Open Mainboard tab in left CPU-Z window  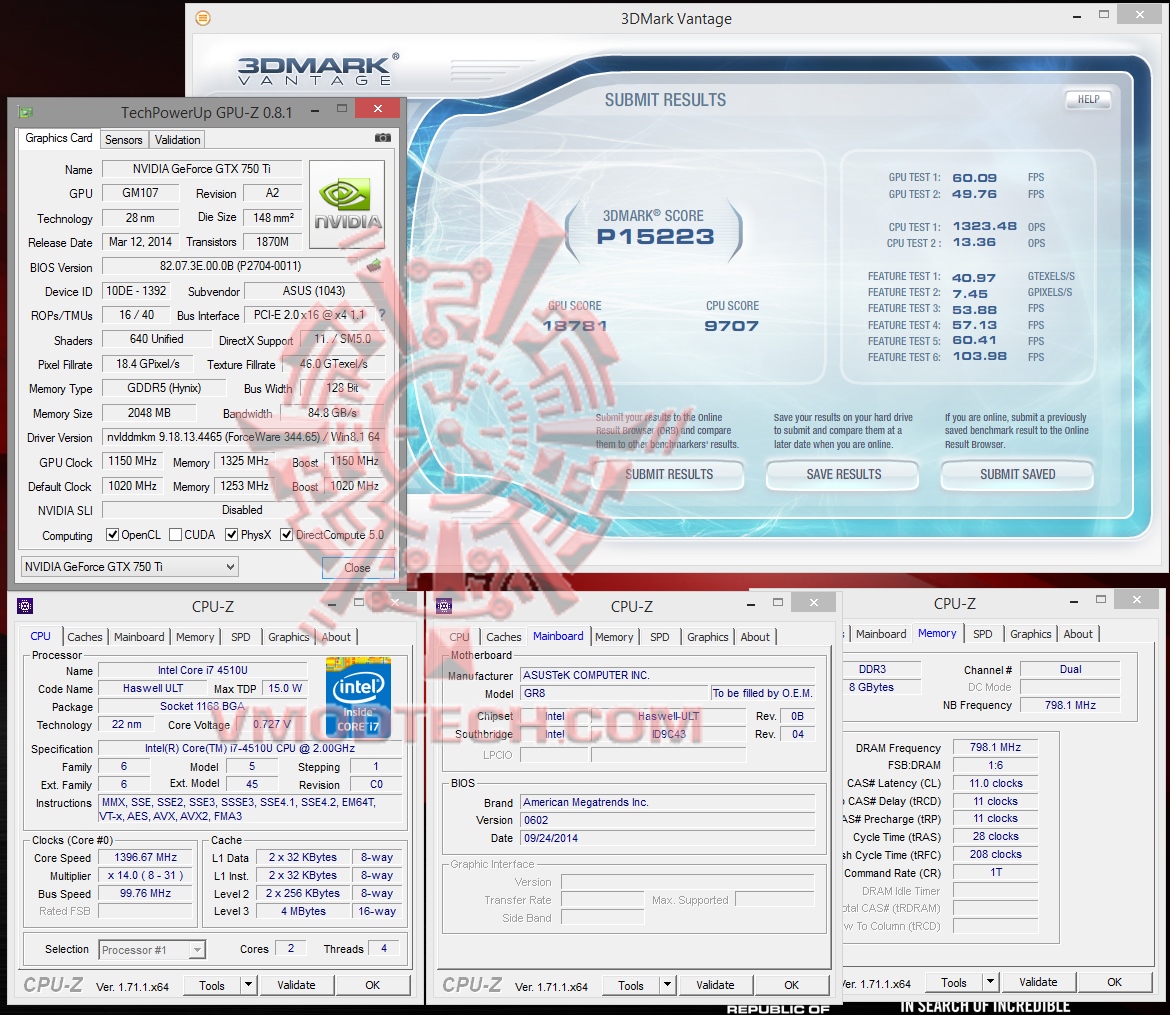(x=139, y=637)
